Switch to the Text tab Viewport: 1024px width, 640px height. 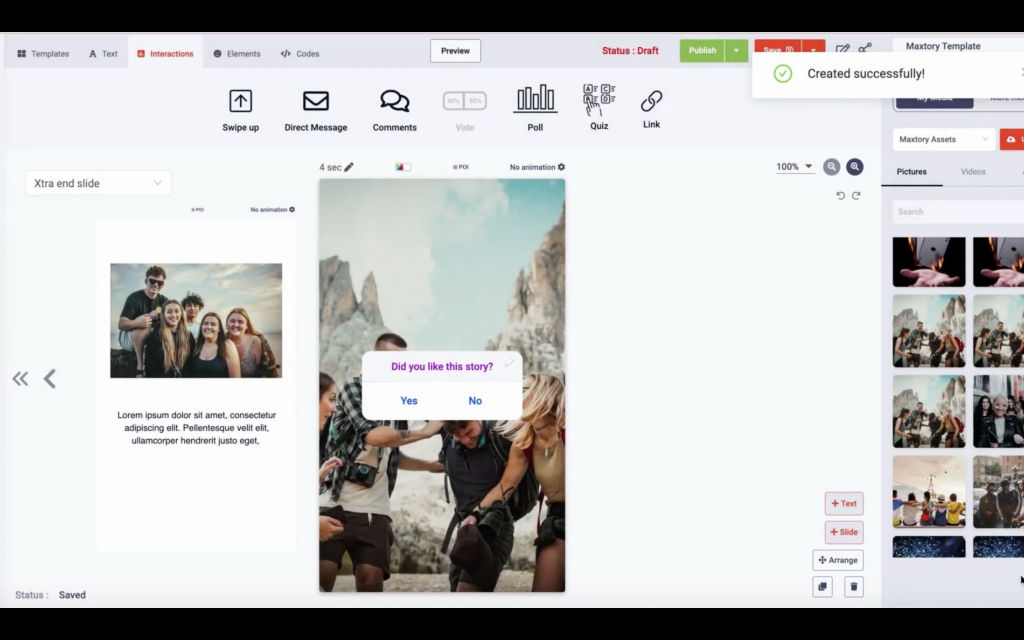(103, 54)
